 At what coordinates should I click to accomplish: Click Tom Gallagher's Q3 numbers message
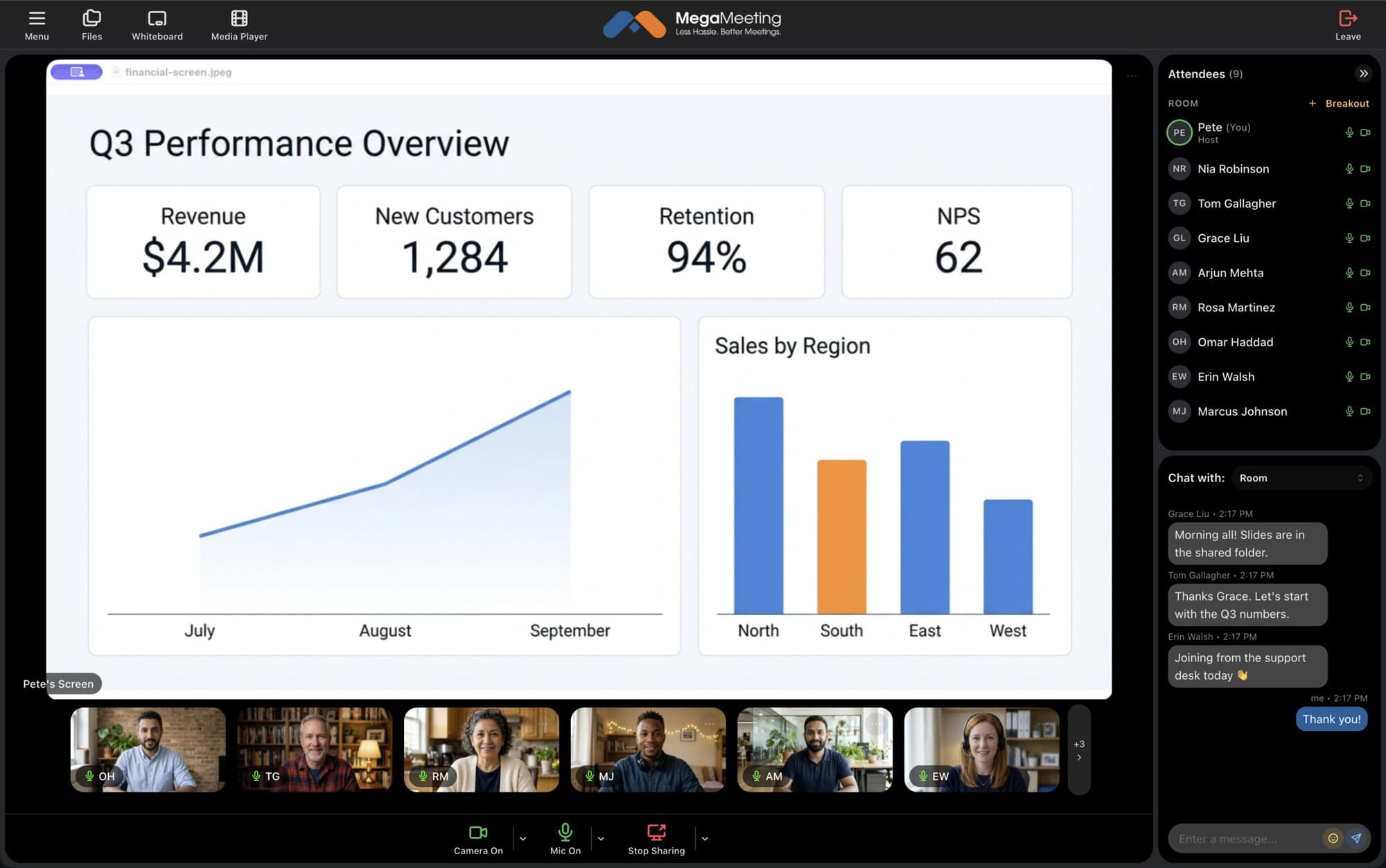pos(1247,605)
